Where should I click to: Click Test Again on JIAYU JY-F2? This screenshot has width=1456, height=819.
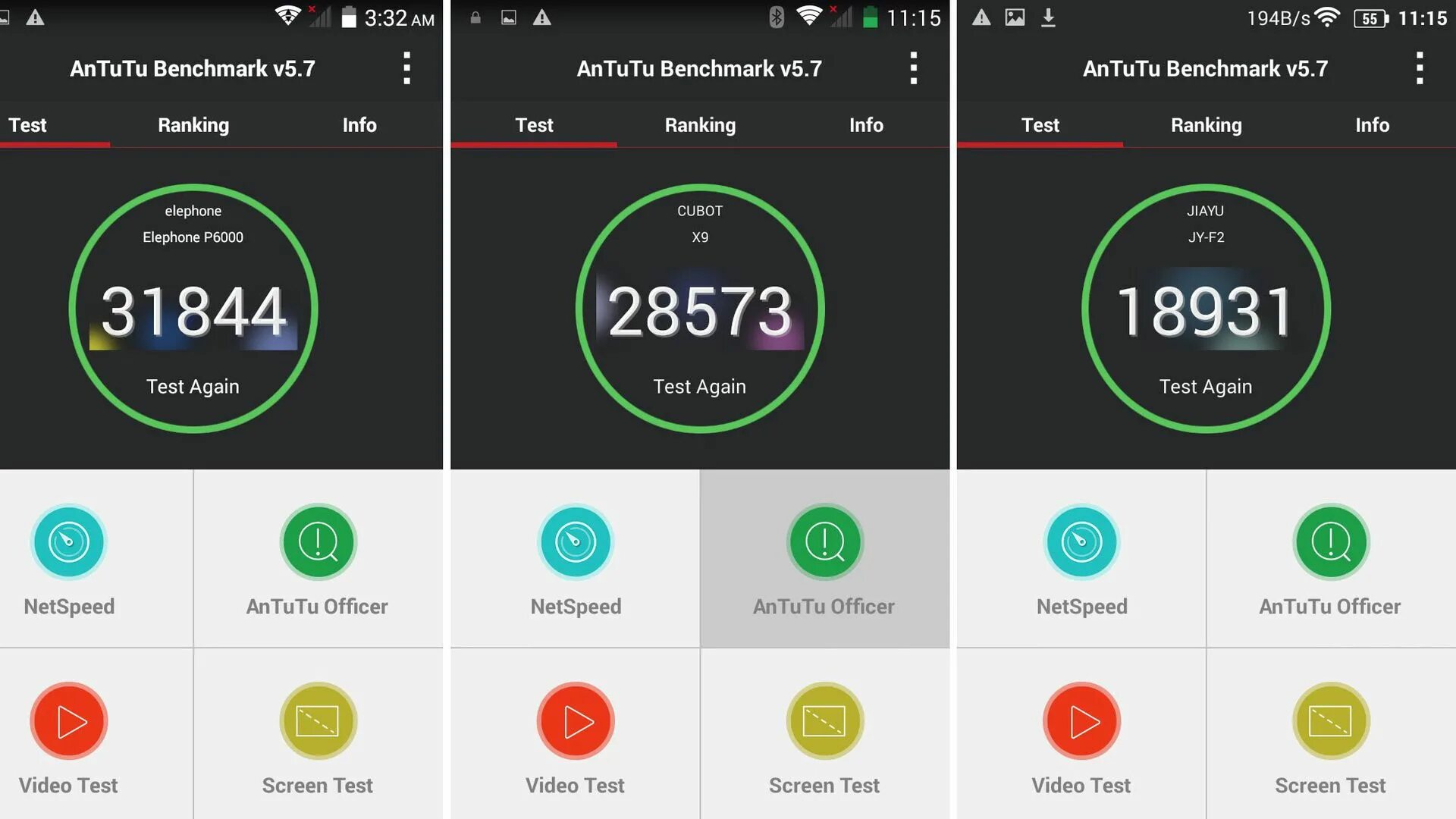(1207, 385)
